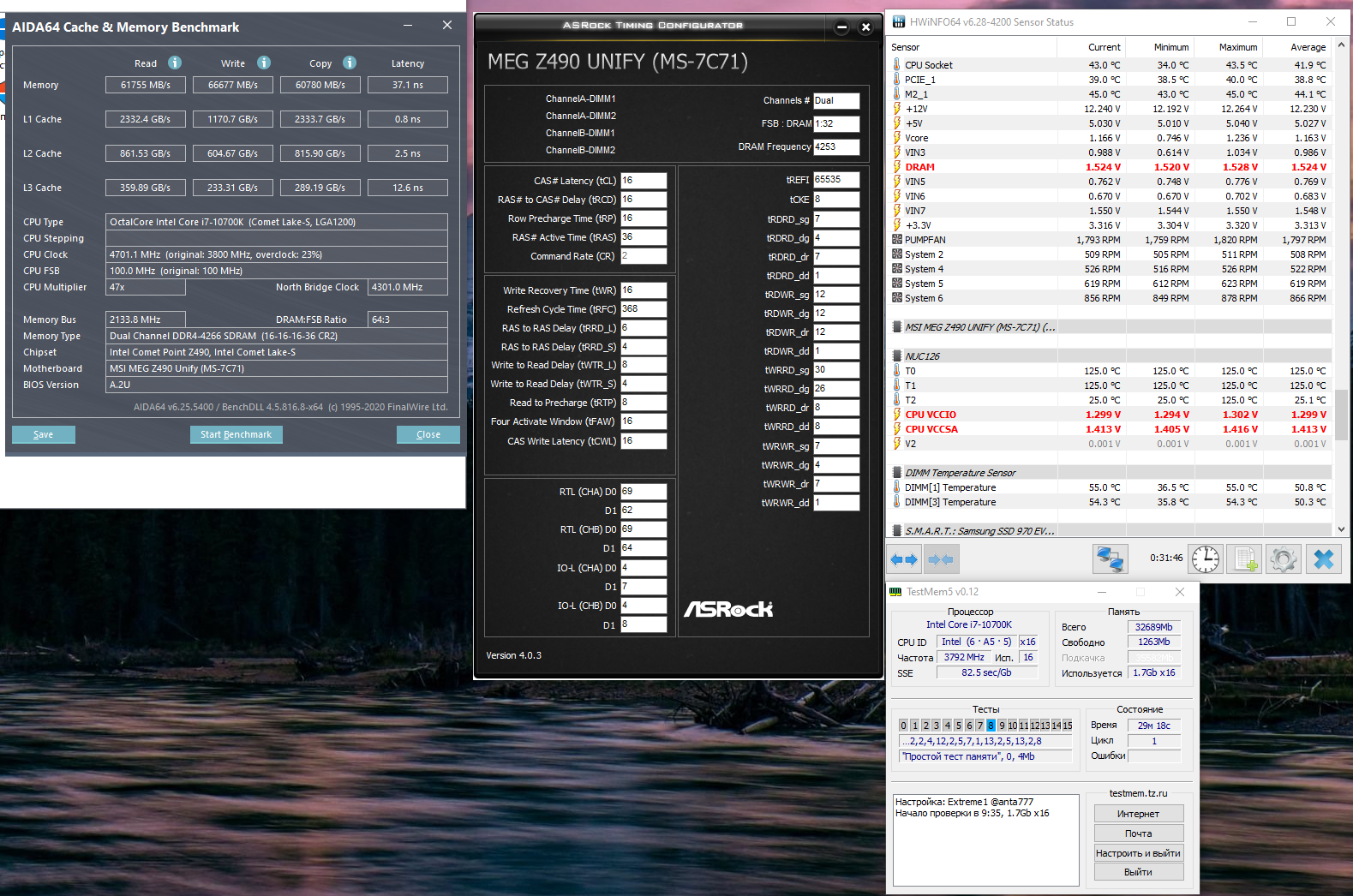This screenshot has height=896, width=1353.
Task: Click the fan icon beside PUMPFAN
Action: point(897,240)
